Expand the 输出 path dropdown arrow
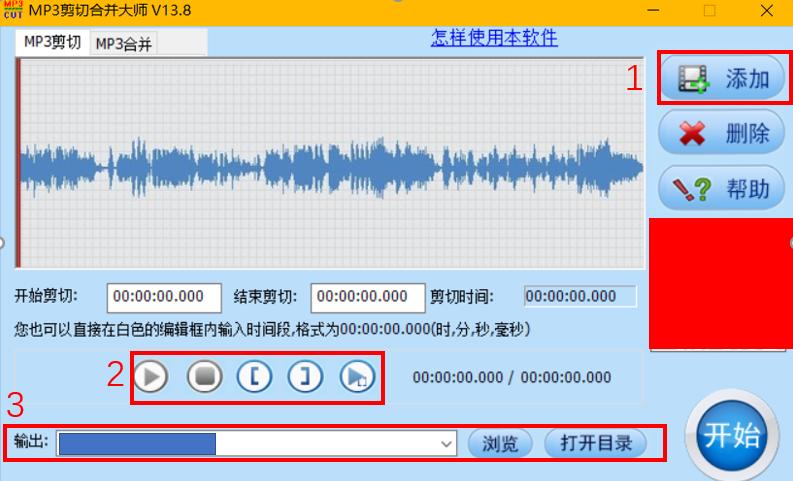 click(446, 444)
